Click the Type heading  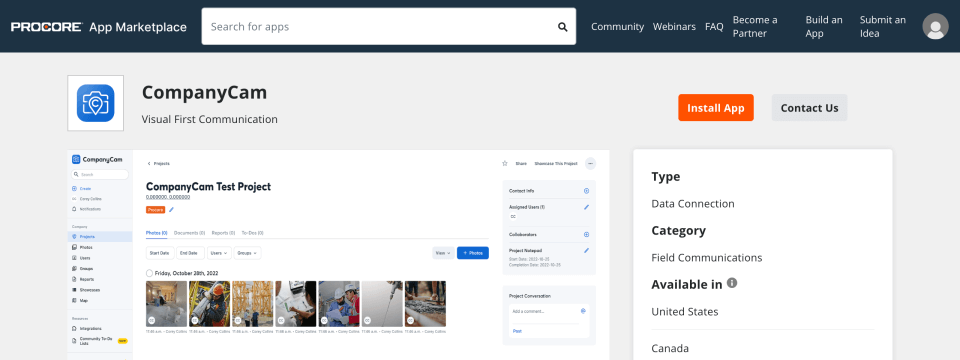click(666, 176)
